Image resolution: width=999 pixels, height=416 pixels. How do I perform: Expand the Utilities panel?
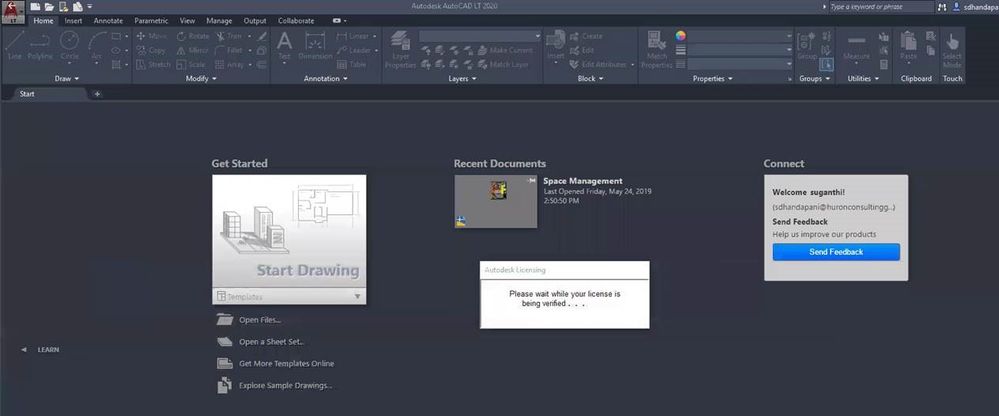tap(863, 78)
